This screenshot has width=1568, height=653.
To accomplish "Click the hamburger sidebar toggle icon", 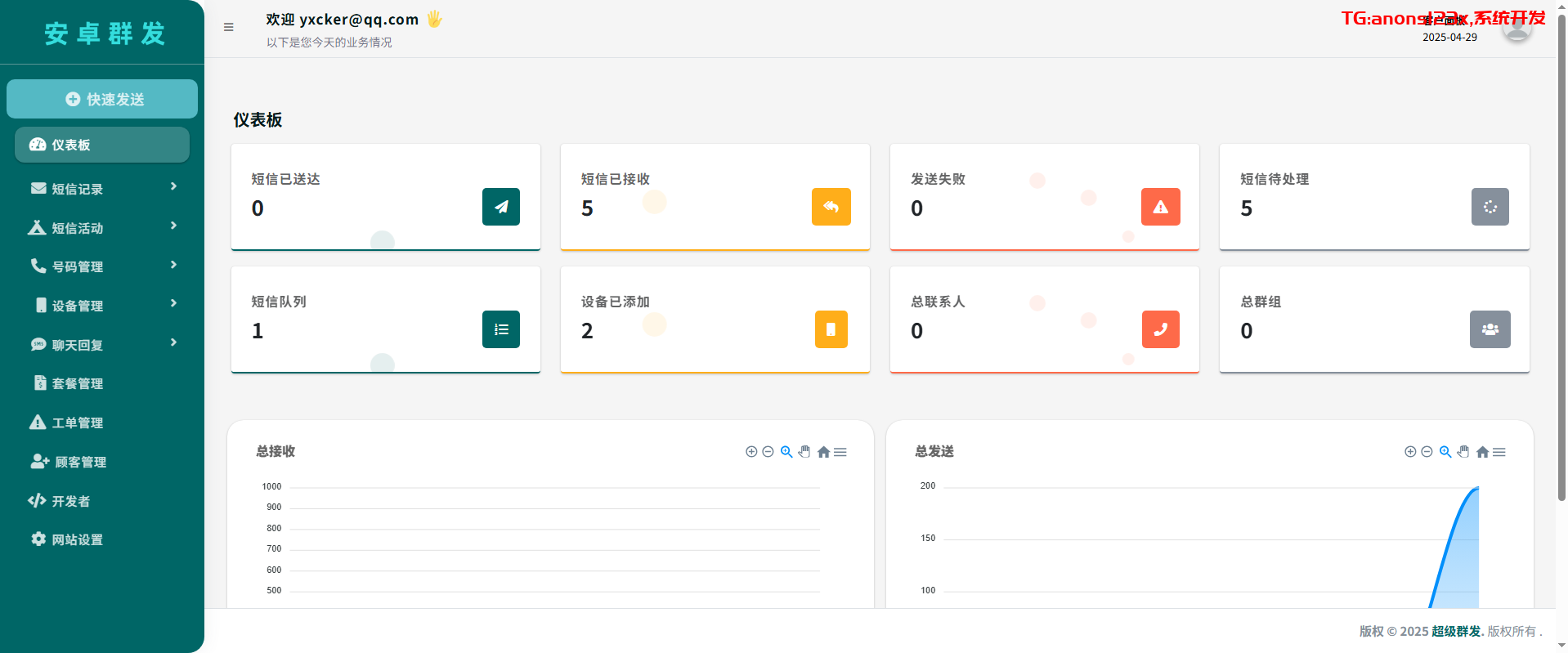I will pyautogui.click(x=229, y=27).
